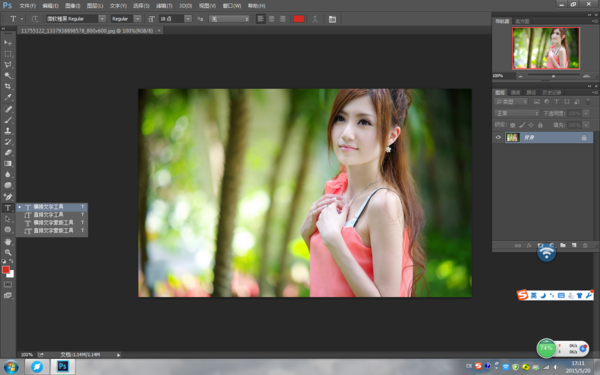
Task: Select the Clone Stamp tool
Action: pos(8,130)
